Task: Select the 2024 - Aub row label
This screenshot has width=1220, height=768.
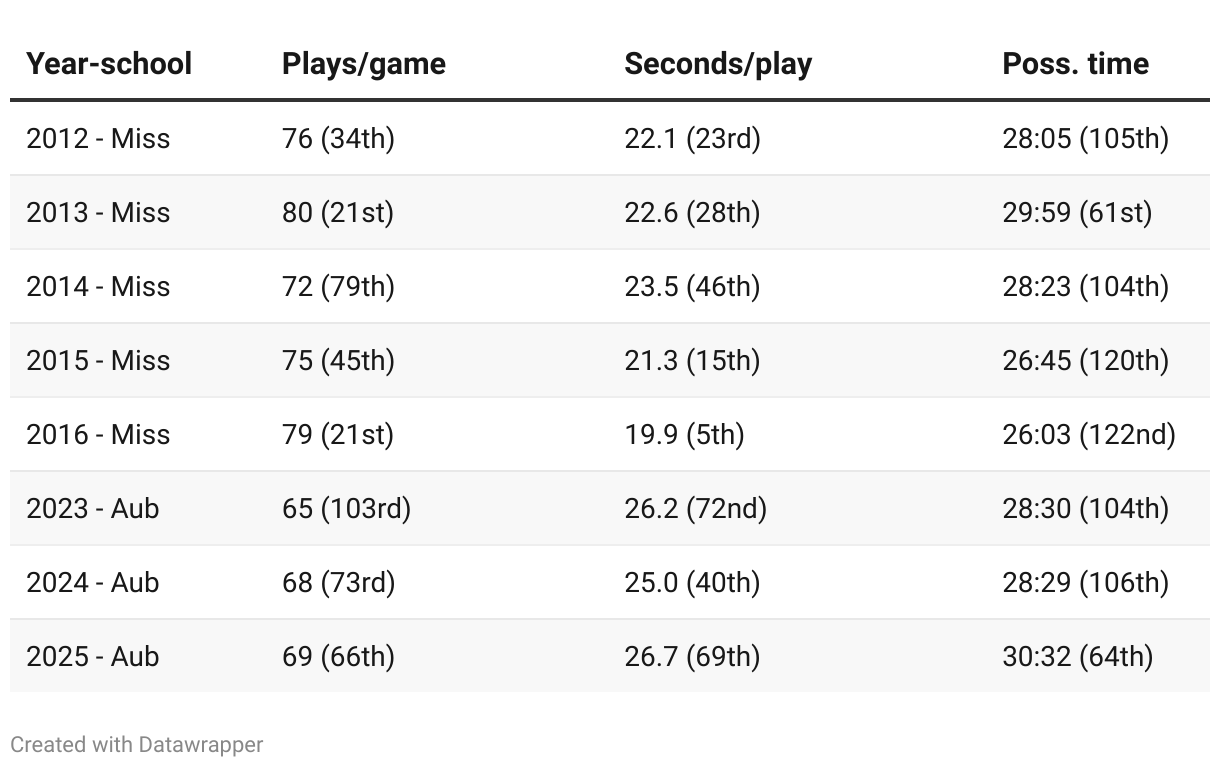Action: pos(93,583)
